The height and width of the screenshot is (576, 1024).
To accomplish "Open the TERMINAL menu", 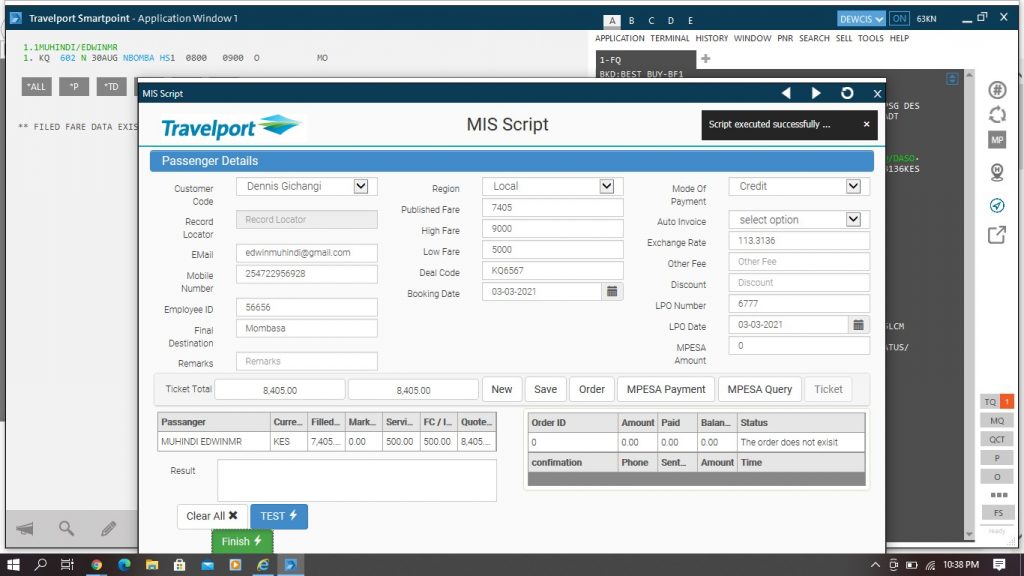I will [669, 39].
